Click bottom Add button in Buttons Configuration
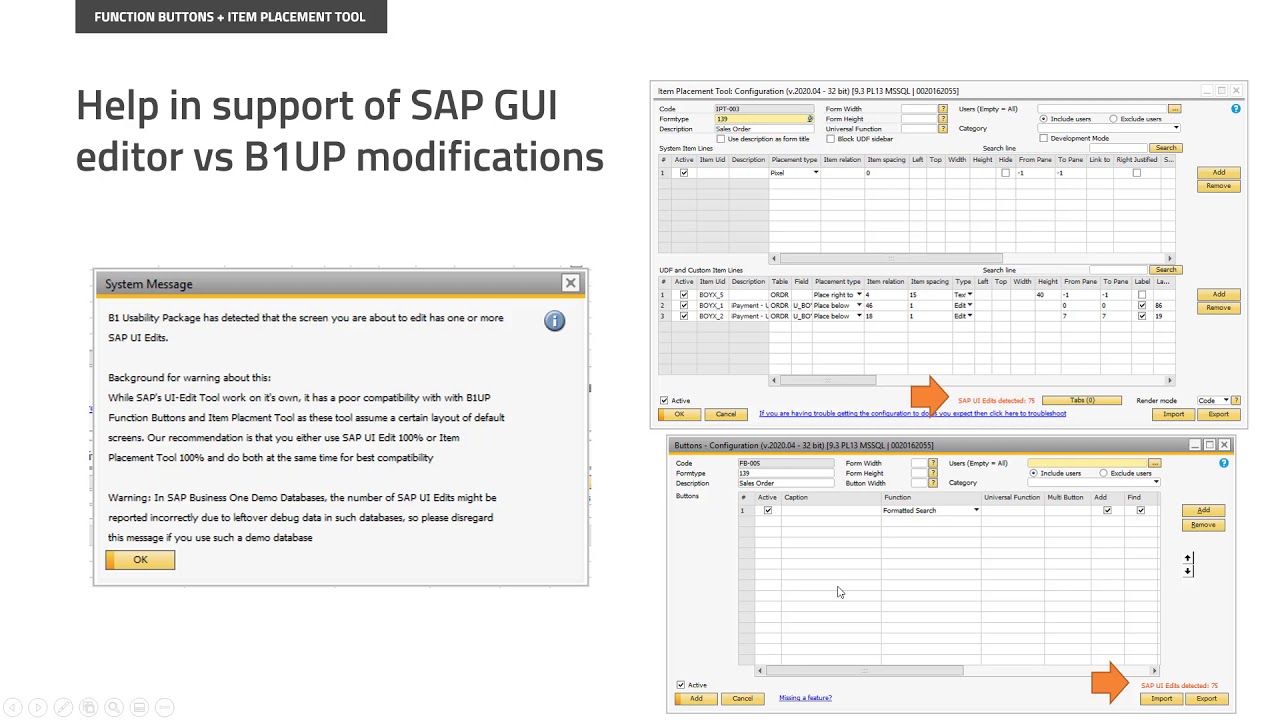This screenshot has width=1280, height=720. [x=696, y=698]
